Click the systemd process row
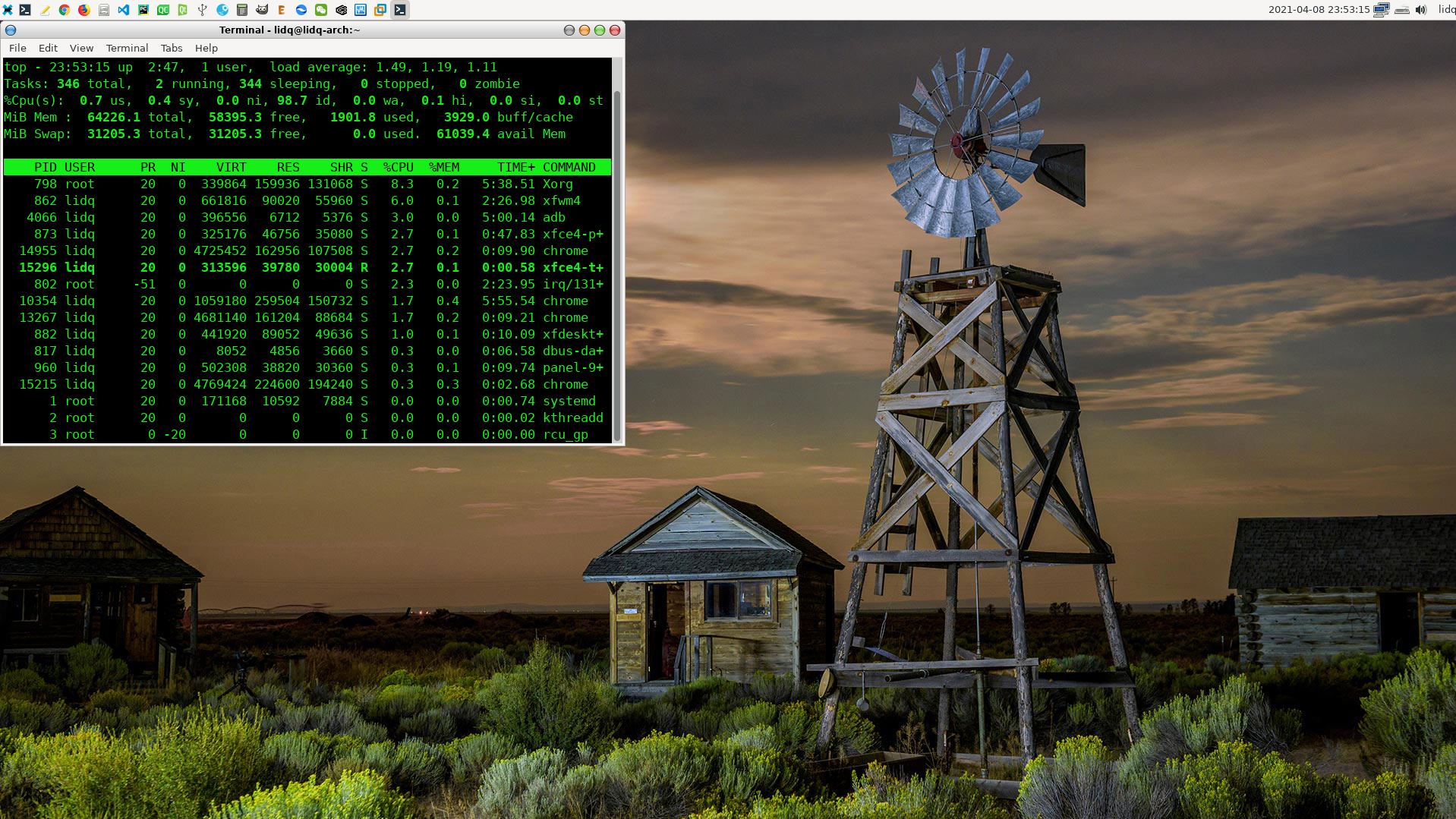The height and width of the screenshot is (819, 1456). point(307,401)
